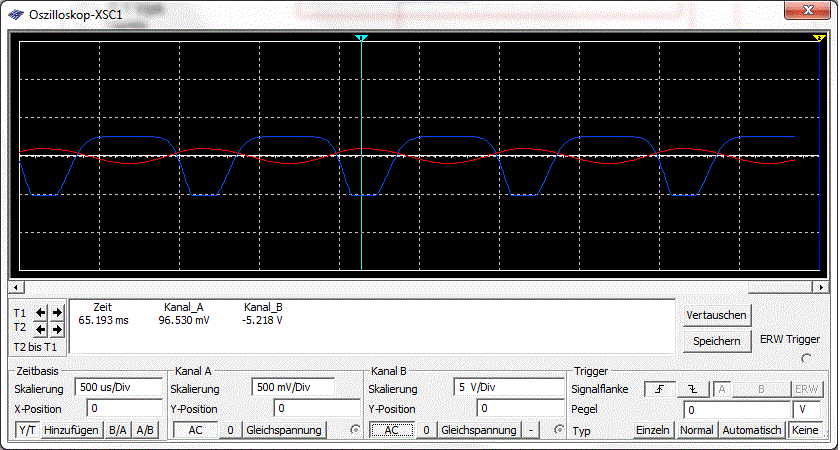Set Kanal A coupling to 0
The height and width of the screenshot is (450, 840).
(230, 430)
